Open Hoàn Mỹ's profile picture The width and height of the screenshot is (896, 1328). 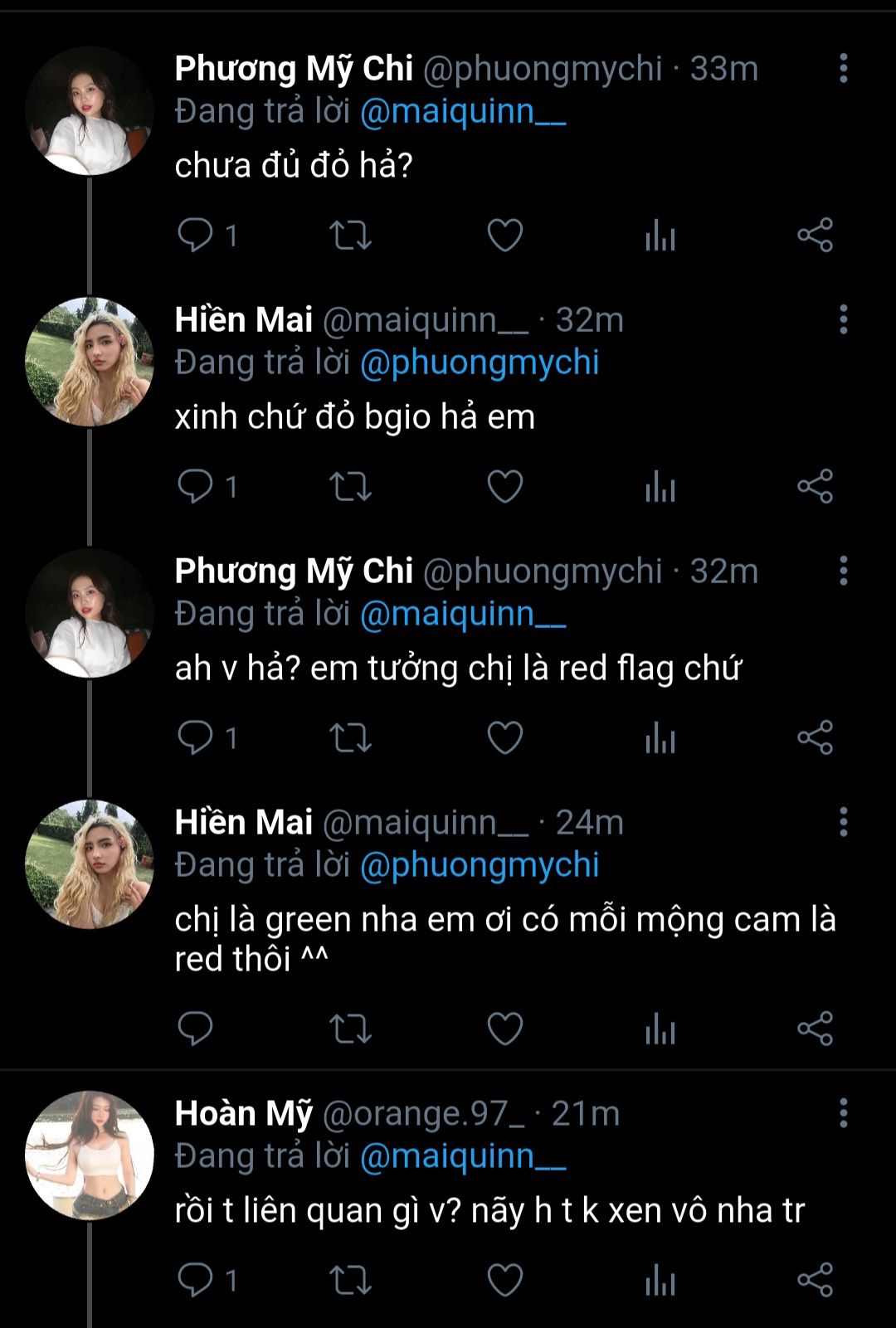(x=90, y=1155)
